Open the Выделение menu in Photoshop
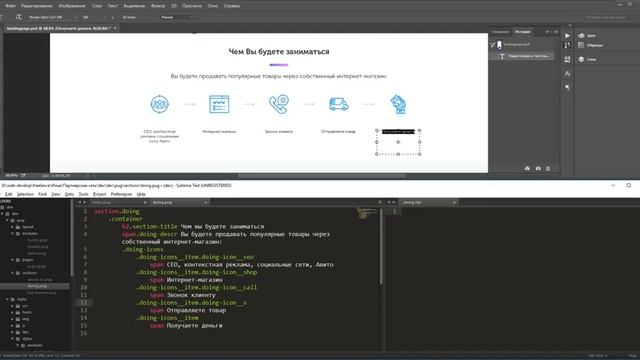The height and width of the screenshot is (360, 640). (134, 6)
